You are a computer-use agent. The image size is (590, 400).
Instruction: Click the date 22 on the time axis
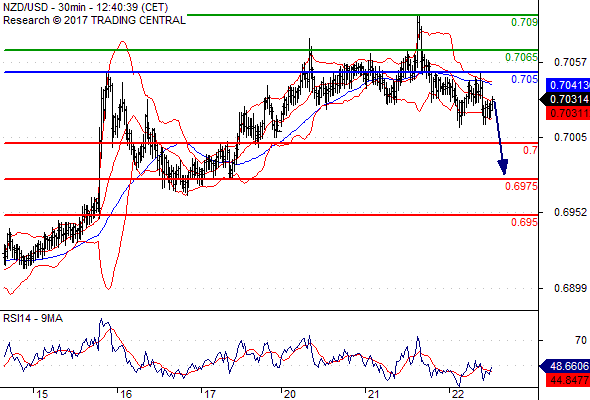point(458,394)
